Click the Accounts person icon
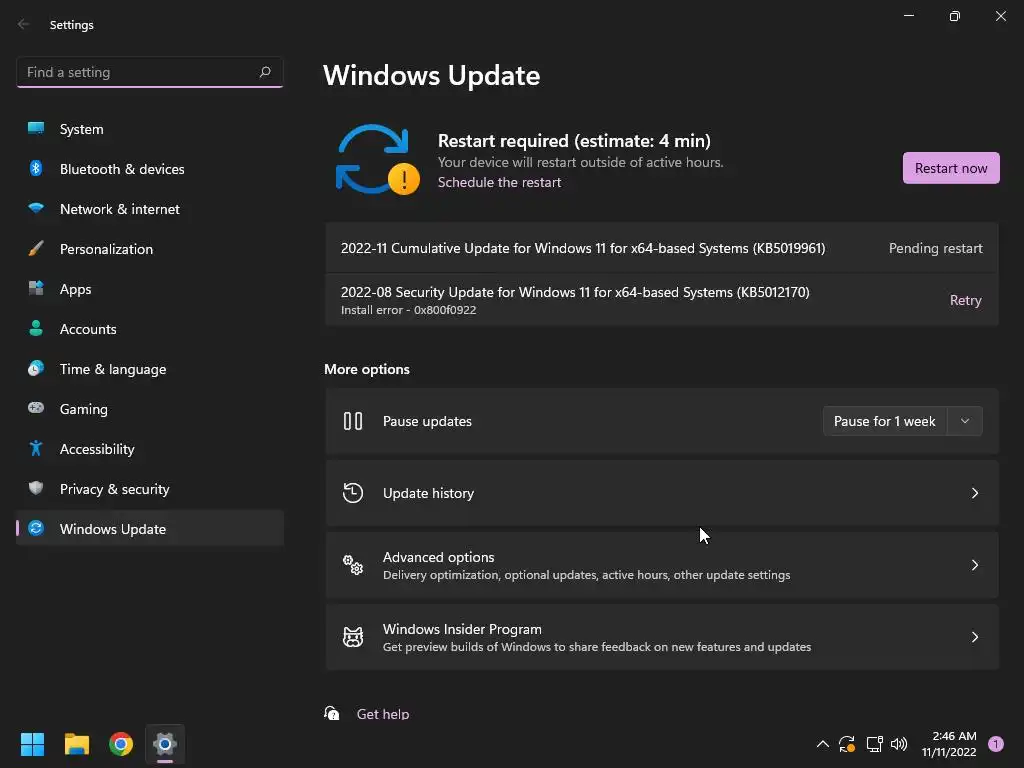Viewport: 1024px width, 768px height. [36, 328]
